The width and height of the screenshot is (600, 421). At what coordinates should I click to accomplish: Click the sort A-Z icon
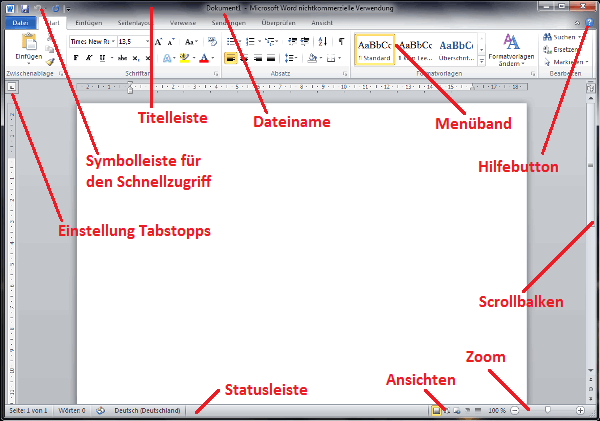tap(323, 41)
